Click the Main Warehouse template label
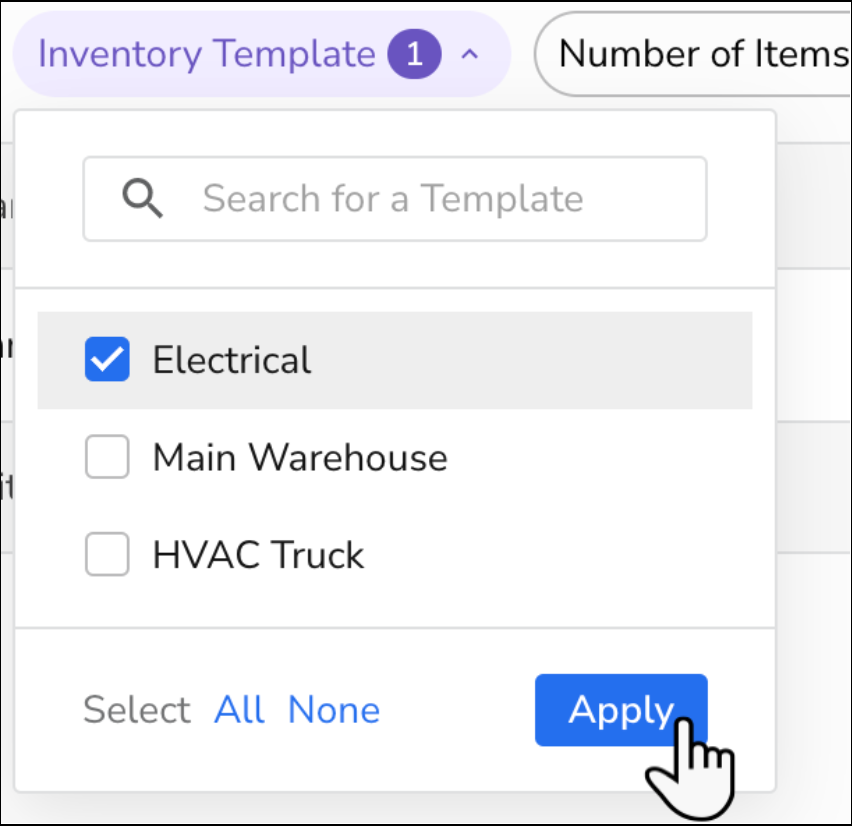The height and width of the screenshot is (826, 852). coord(299,457)
